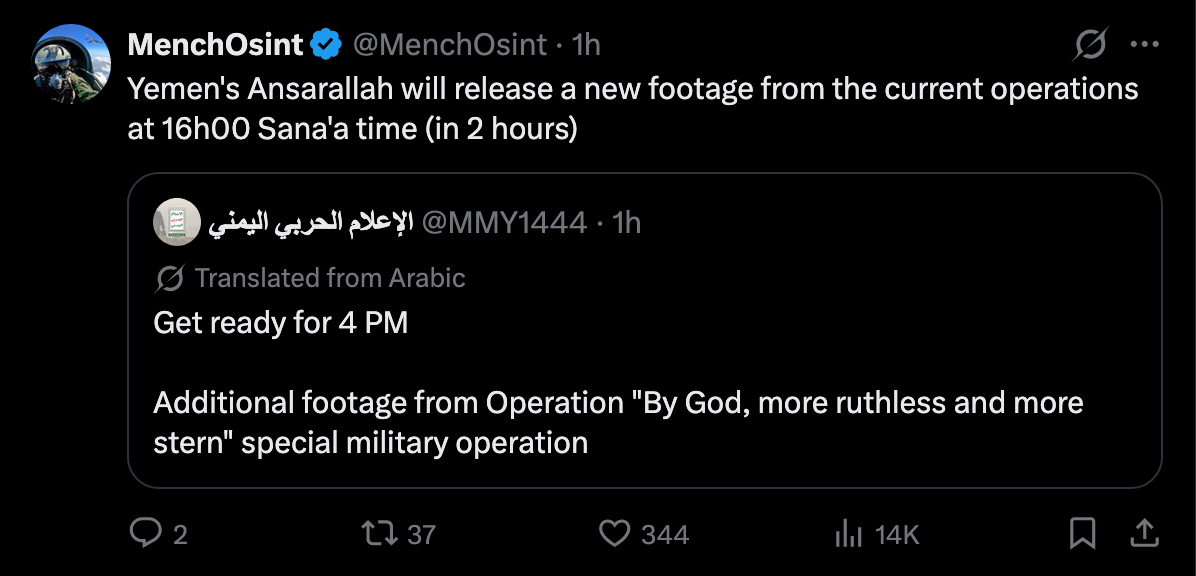1196x576 pixels.
Task: Click the quoted account's Arabic display name
Action: 311,223
